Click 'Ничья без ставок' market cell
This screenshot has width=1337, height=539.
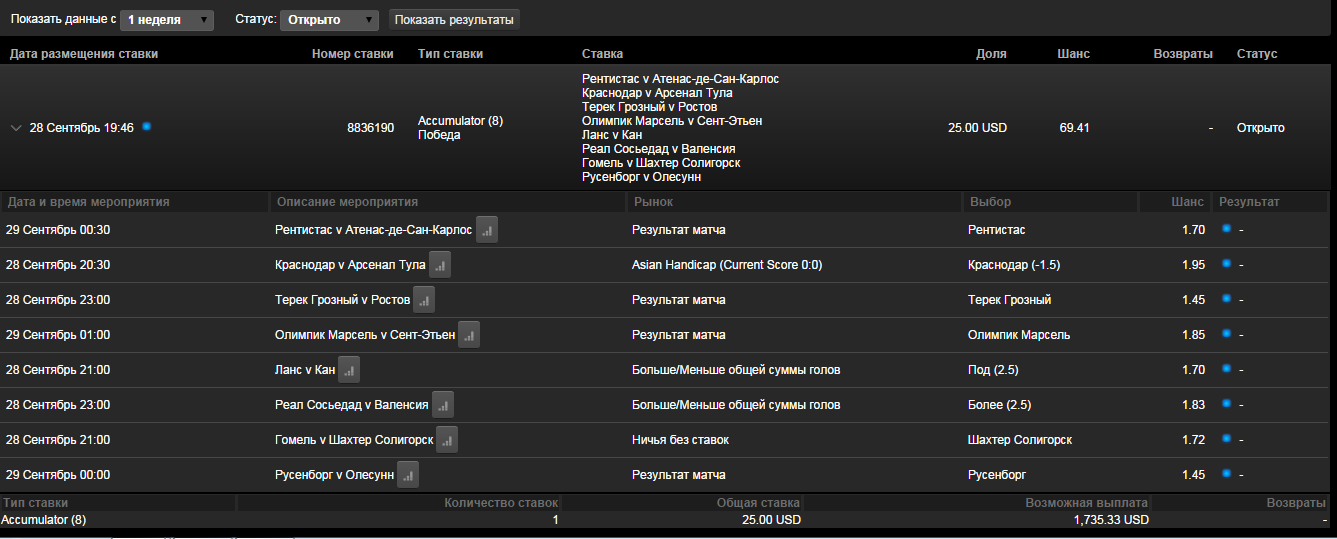(680, 440)
